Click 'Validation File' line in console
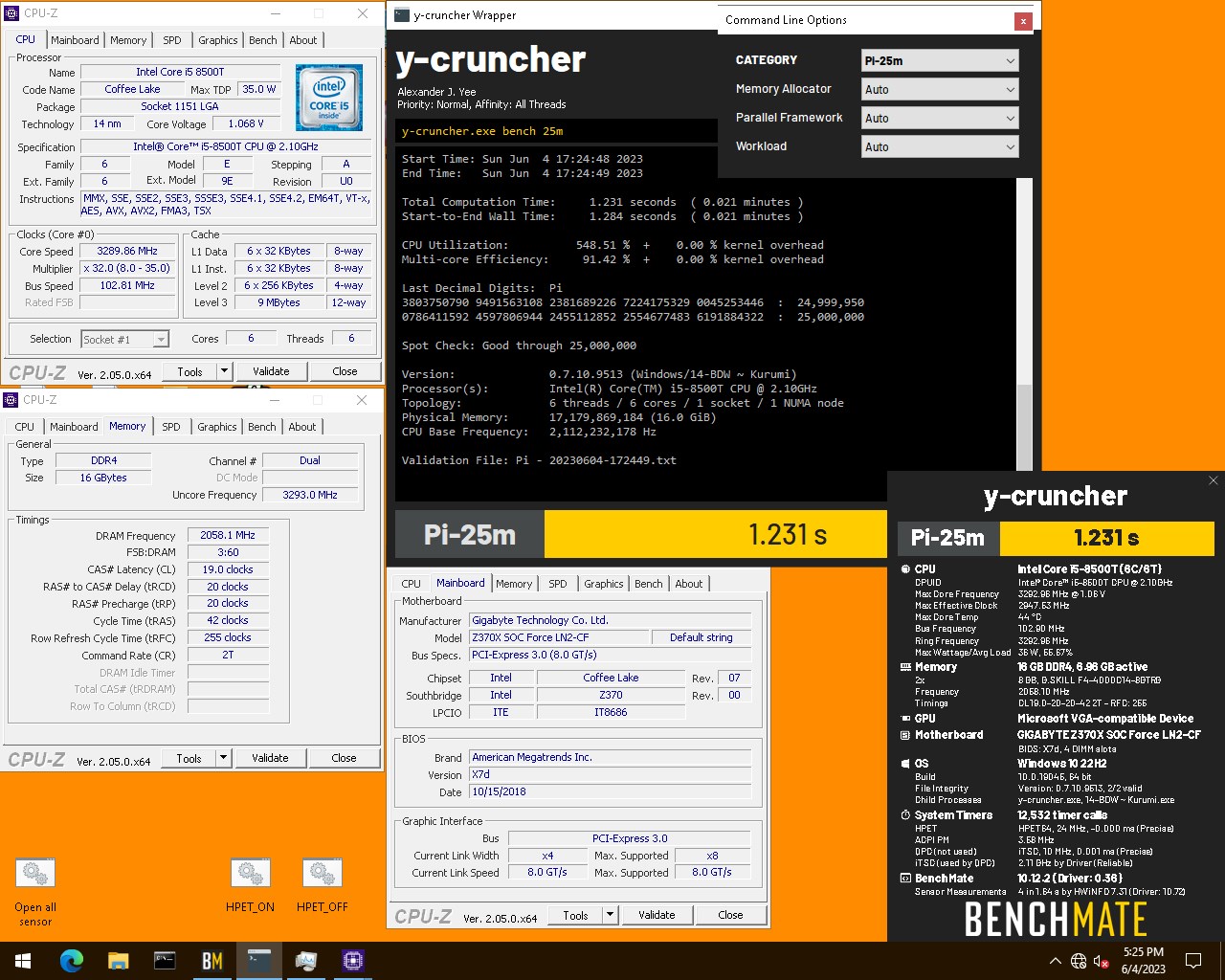The height and width of the screenshot is (980, 1225). (x=539, y=460)
